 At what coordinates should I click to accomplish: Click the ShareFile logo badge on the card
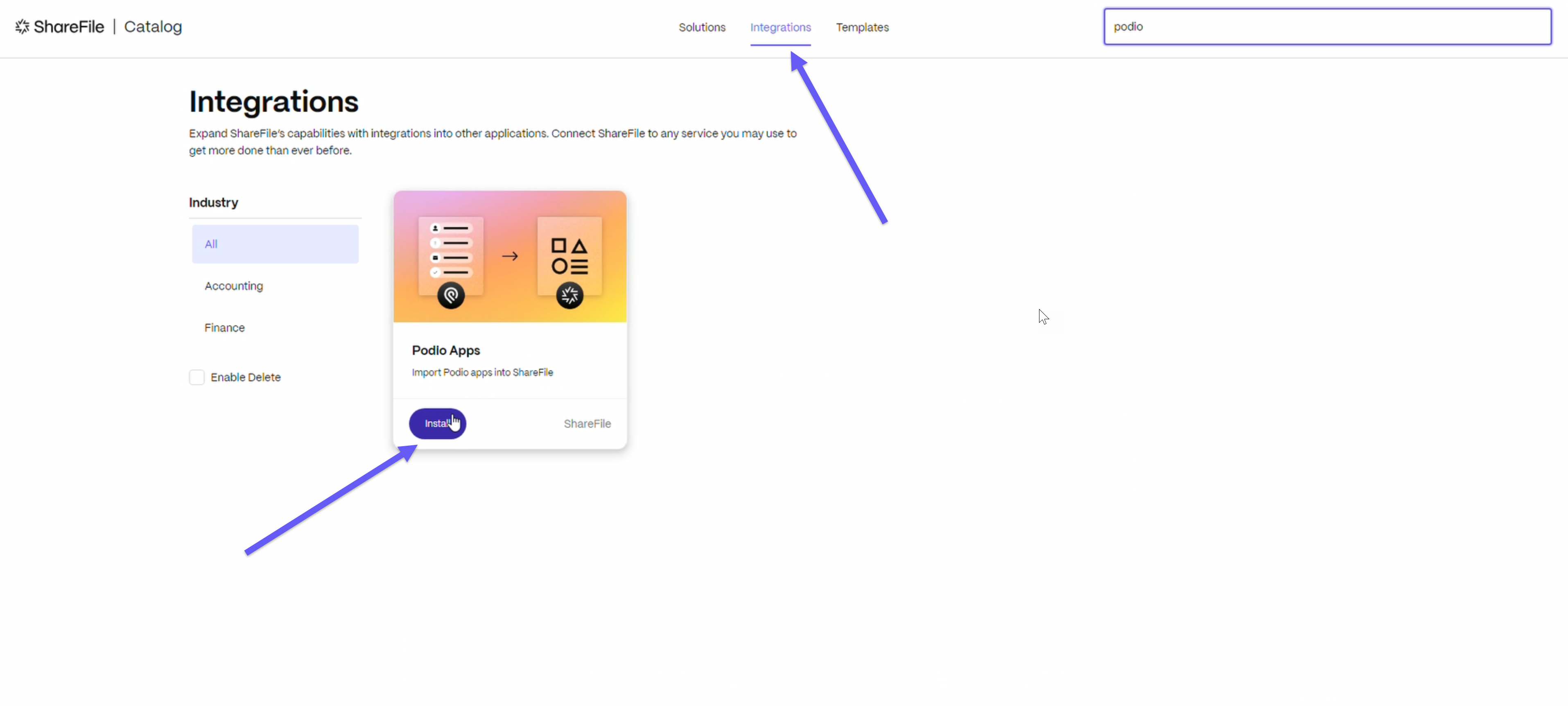tap(570, 296)
